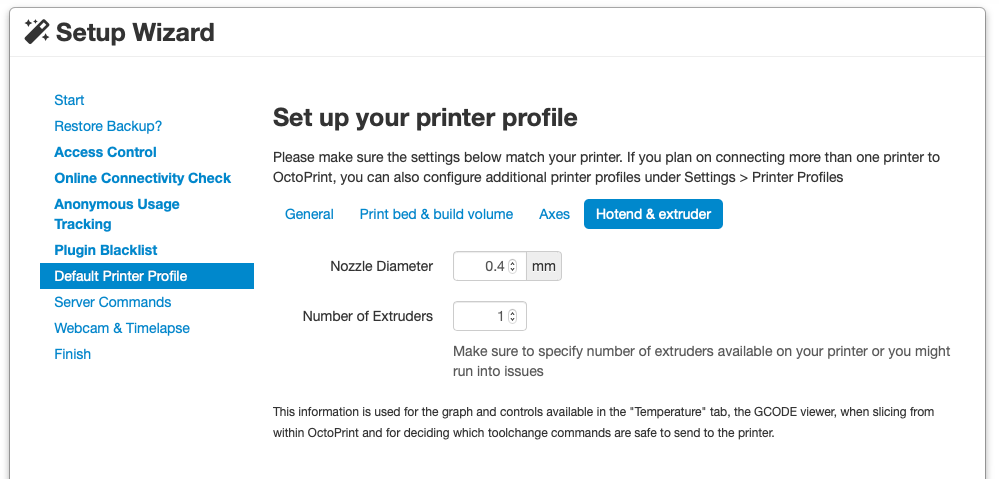Image resolution: width=999 pixels, height=479 pixels.
Task: Click the mm unit label addon
Action: [544, 266]
